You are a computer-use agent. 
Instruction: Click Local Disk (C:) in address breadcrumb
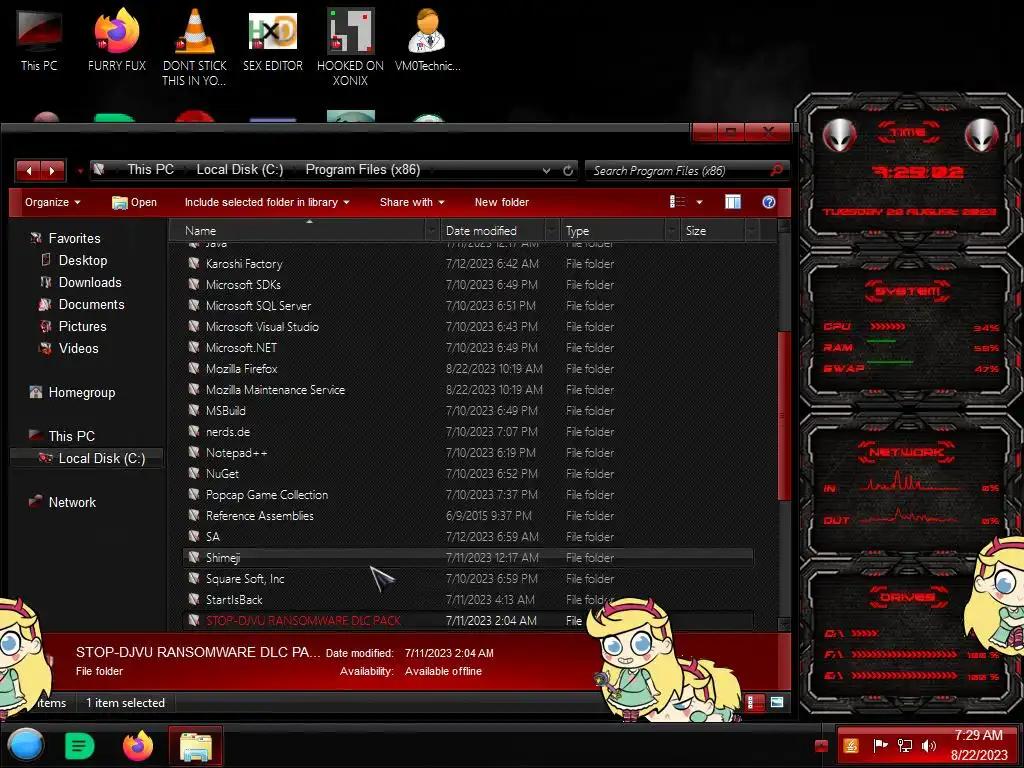[x=240, y=169]
